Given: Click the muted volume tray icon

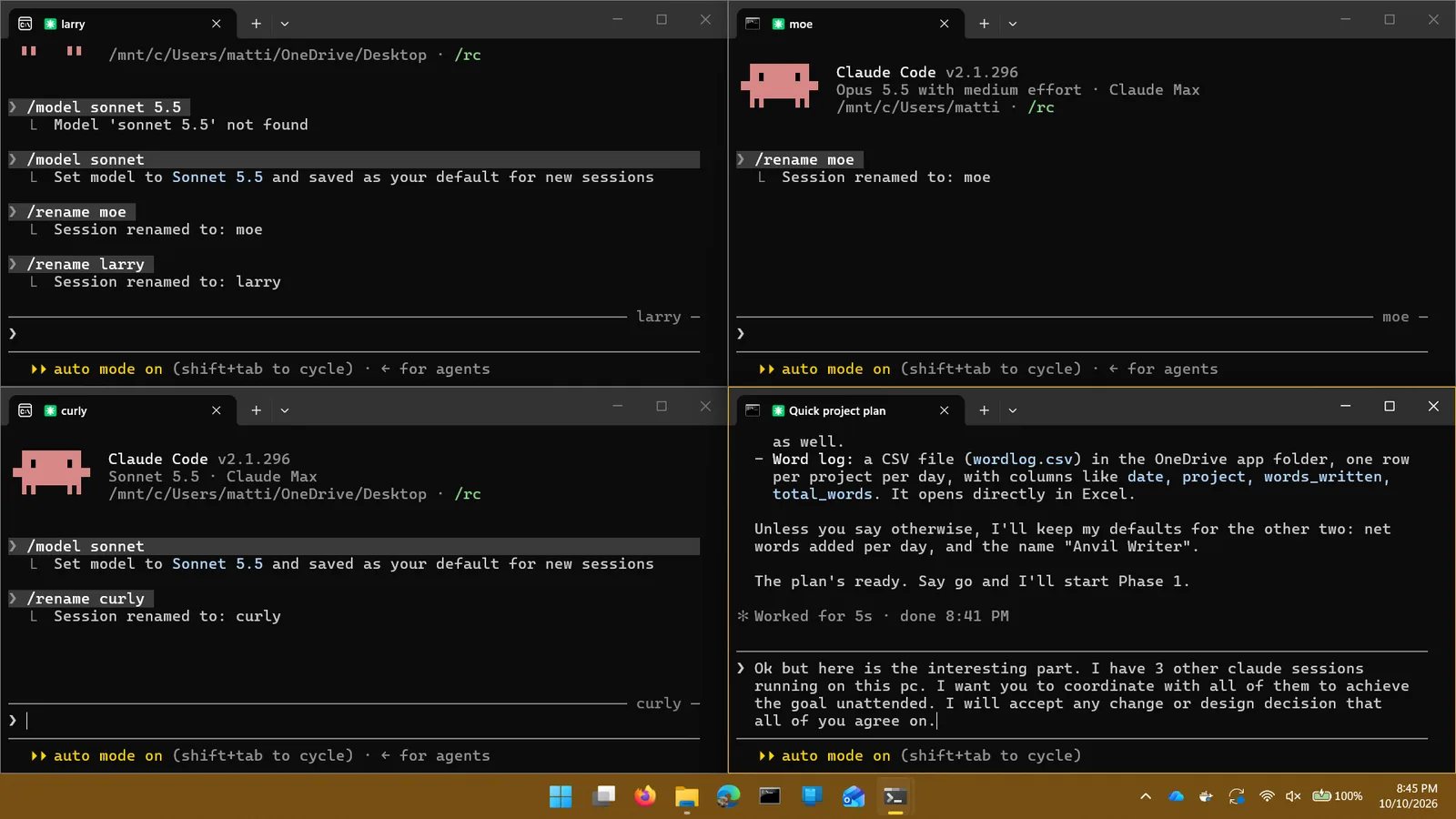Looking at the screenshot, I should [x=1293, y=796].
